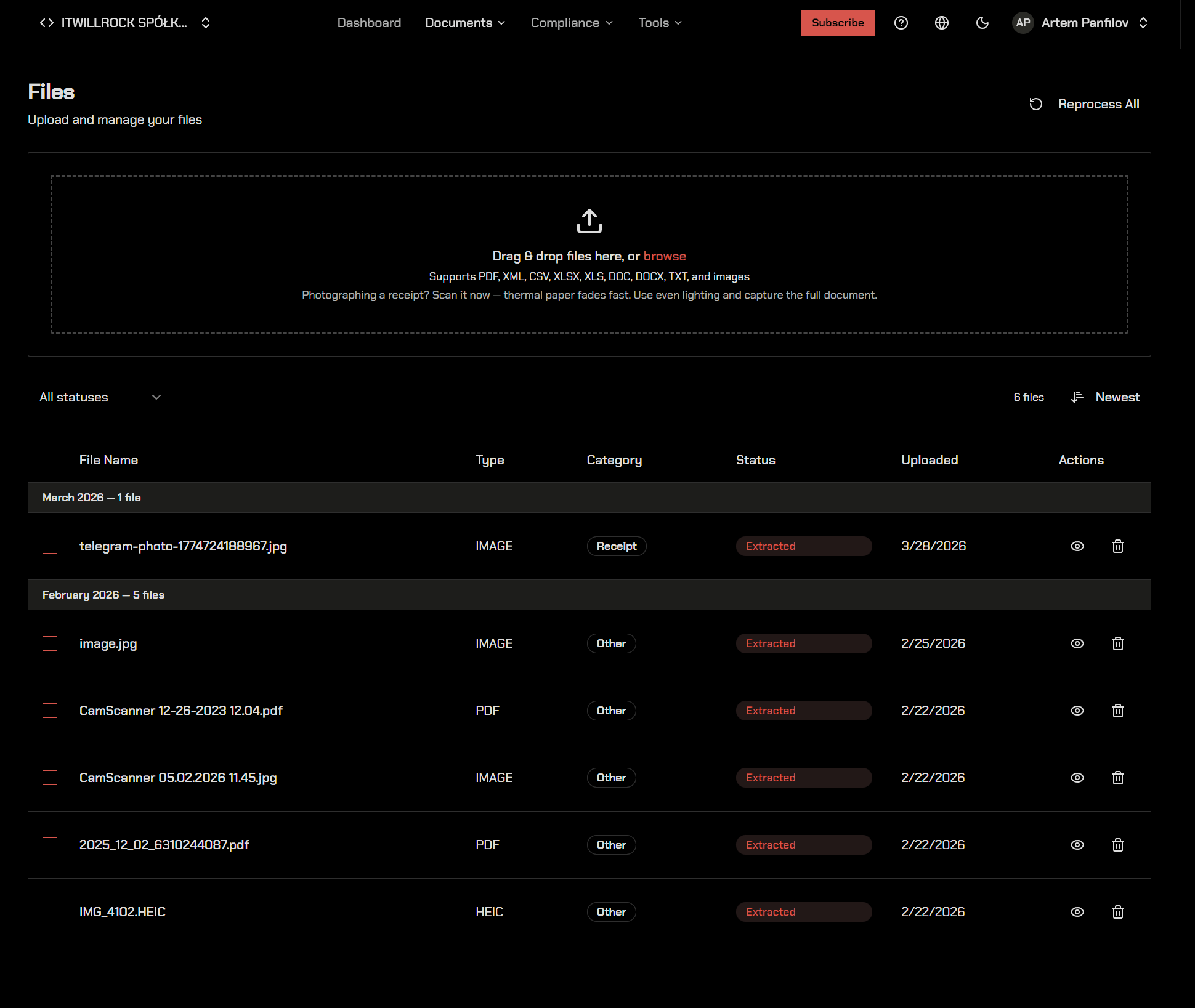Click the browse link in dropzone
The image size is (1195, 1008).
(x=665, y=256)
